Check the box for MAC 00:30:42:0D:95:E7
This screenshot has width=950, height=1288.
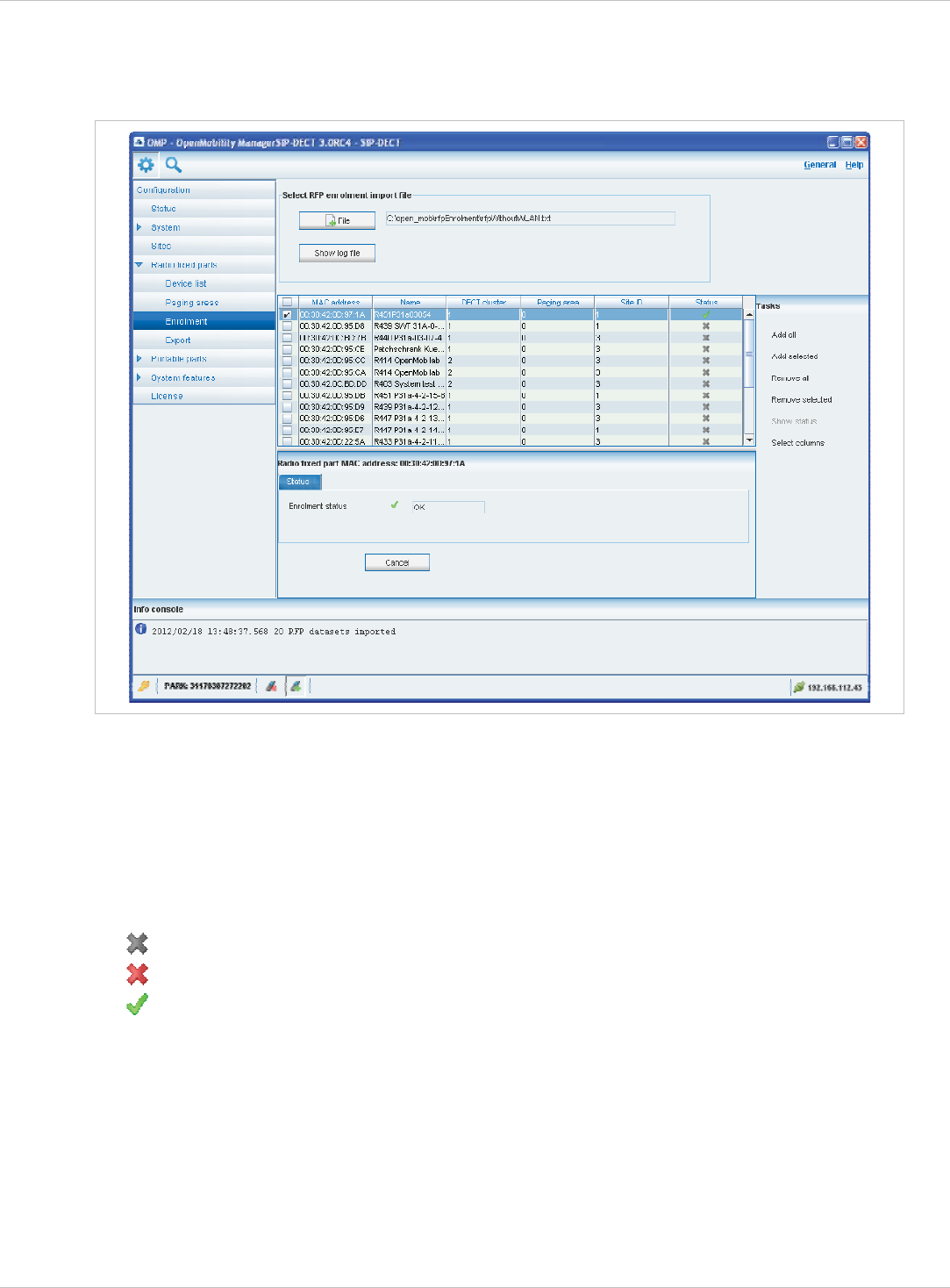pos(287,430)
